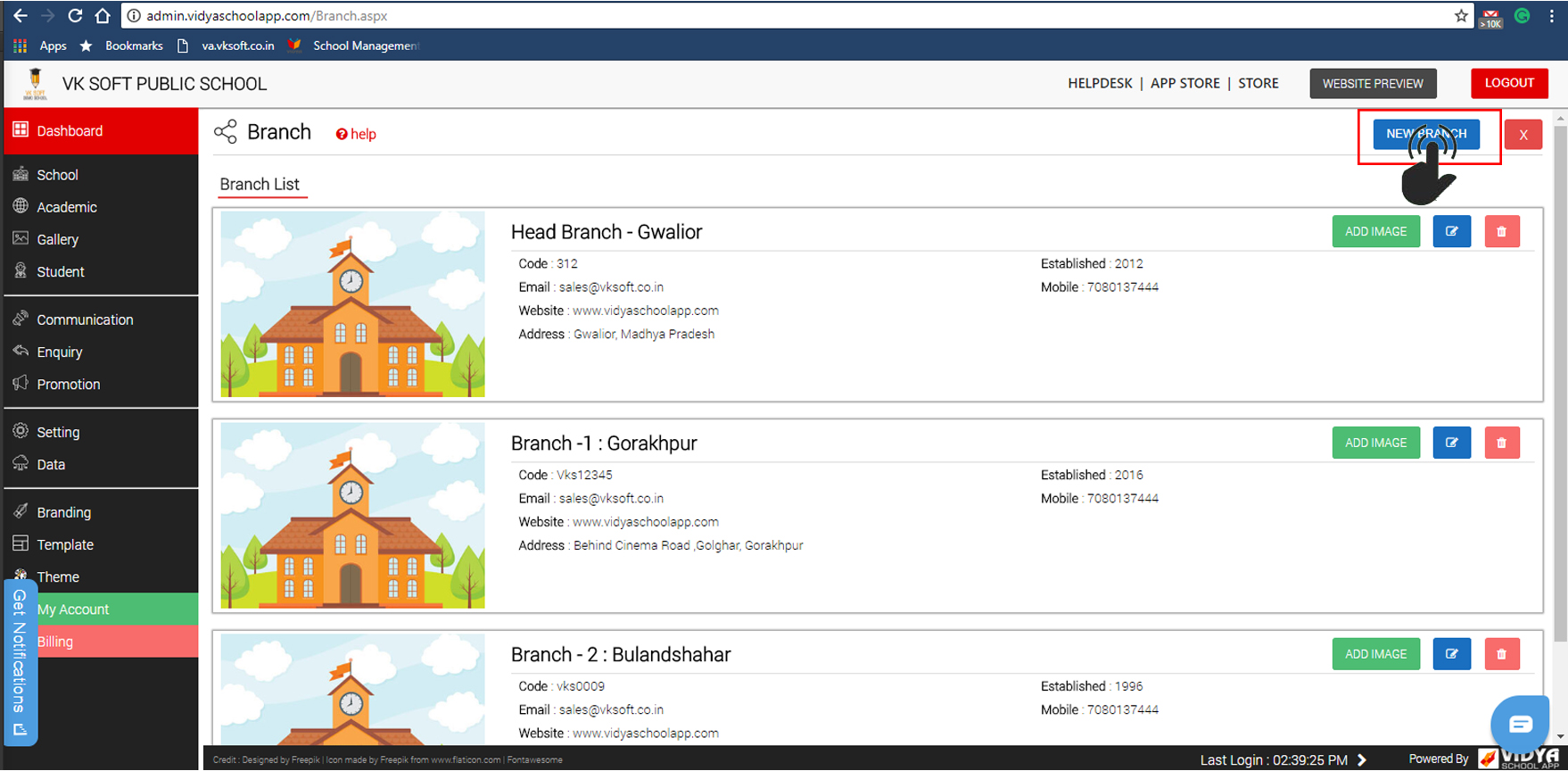1568x771 pixels.
Task: Click the Head Branch - Gwalior school thumbnail
Action: (353, 304)
